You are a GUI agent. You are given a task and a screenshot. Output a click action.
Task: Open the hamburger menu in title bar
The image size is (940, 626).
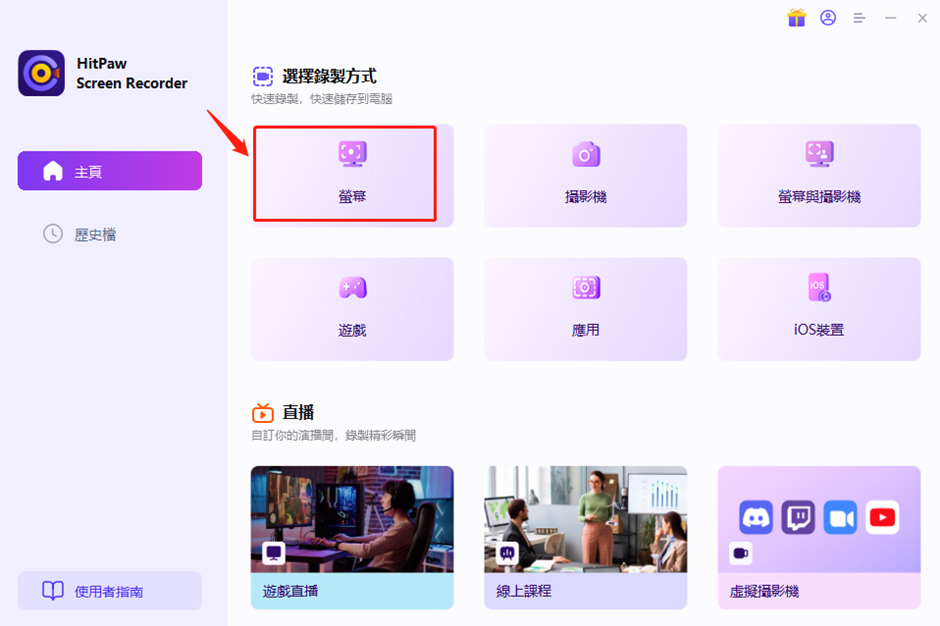coord(859,18)
